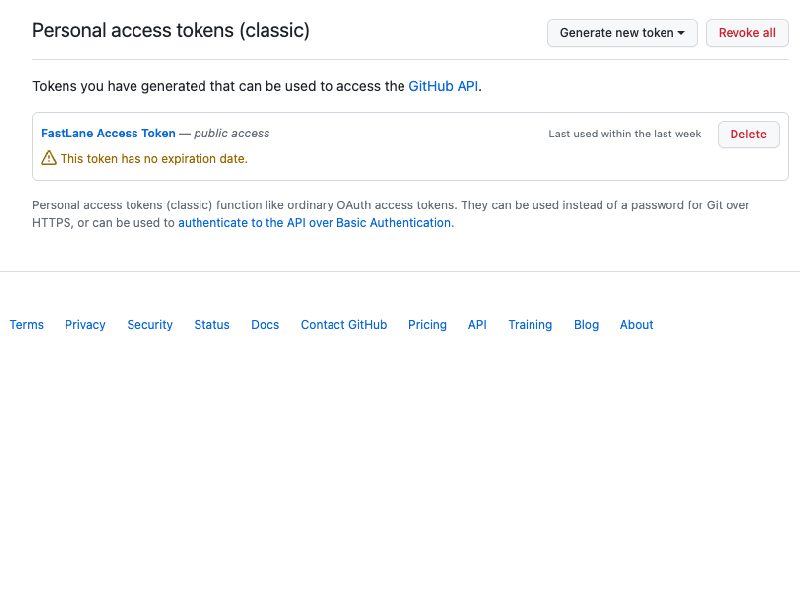Open authenticate to the API over Basic Authentication
The image size is (800, 609).
click(314, 223)
